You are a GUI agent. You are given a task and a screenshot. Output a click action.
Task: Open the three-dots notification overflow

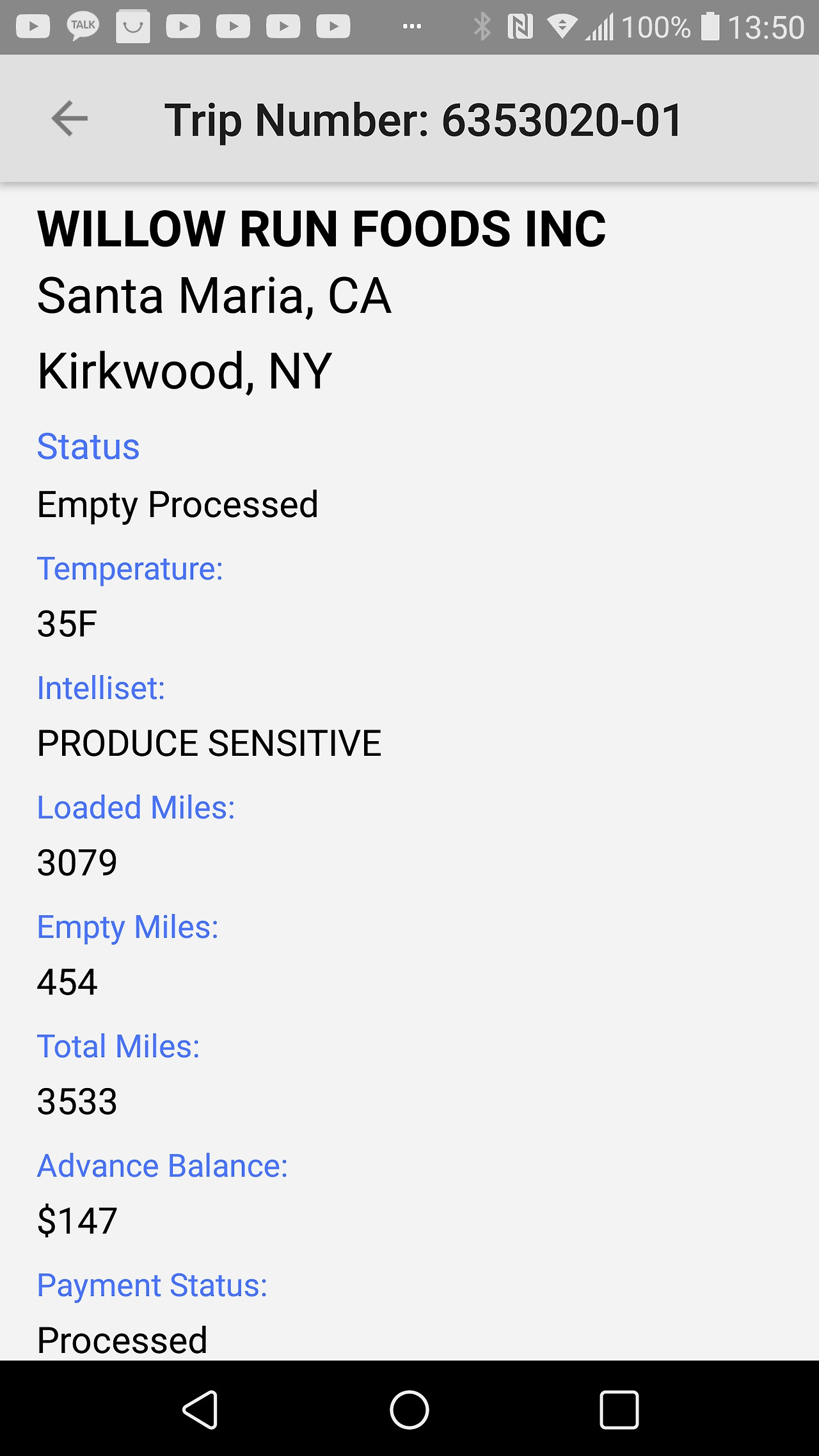coord(411,26)
